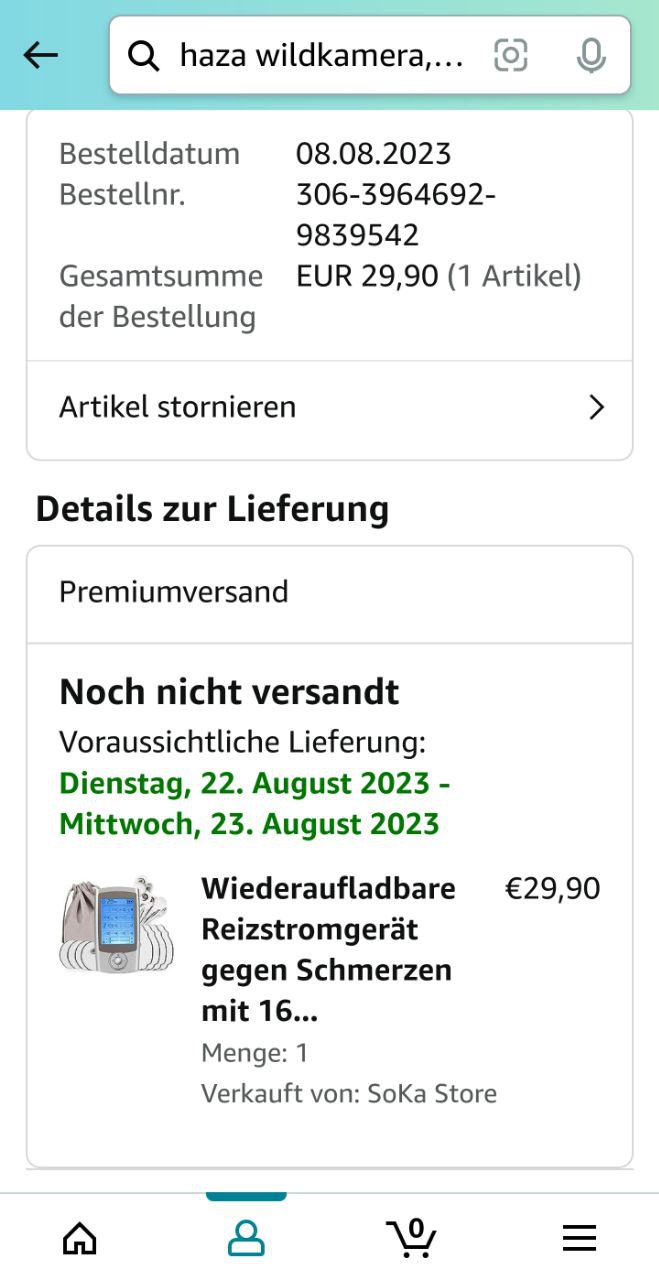Expand the Artikel stornieren chevron

(x=597, y=407)
